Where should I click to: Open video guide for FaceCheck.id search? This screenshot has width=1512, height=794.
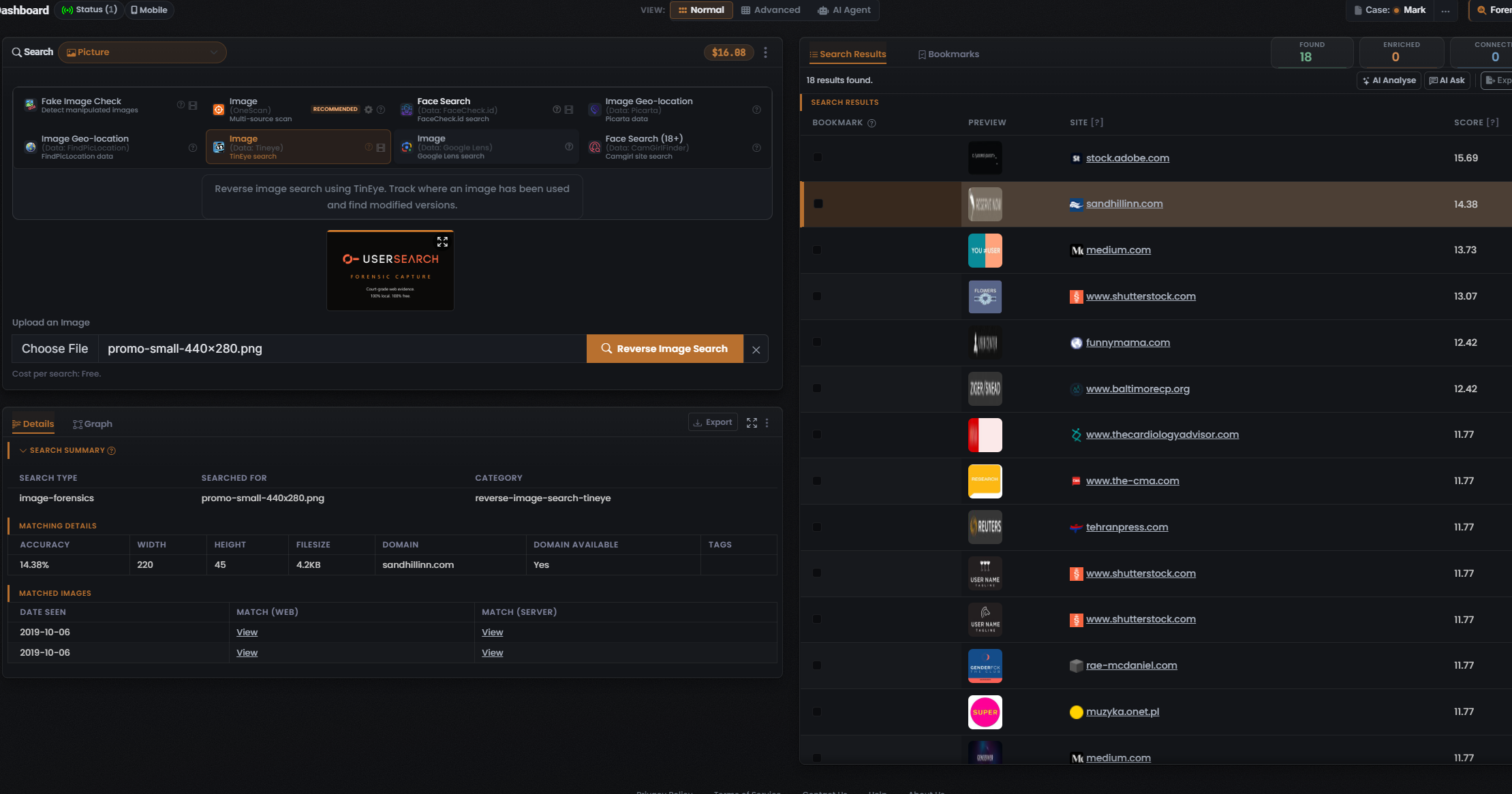click(x=569, y=110)
